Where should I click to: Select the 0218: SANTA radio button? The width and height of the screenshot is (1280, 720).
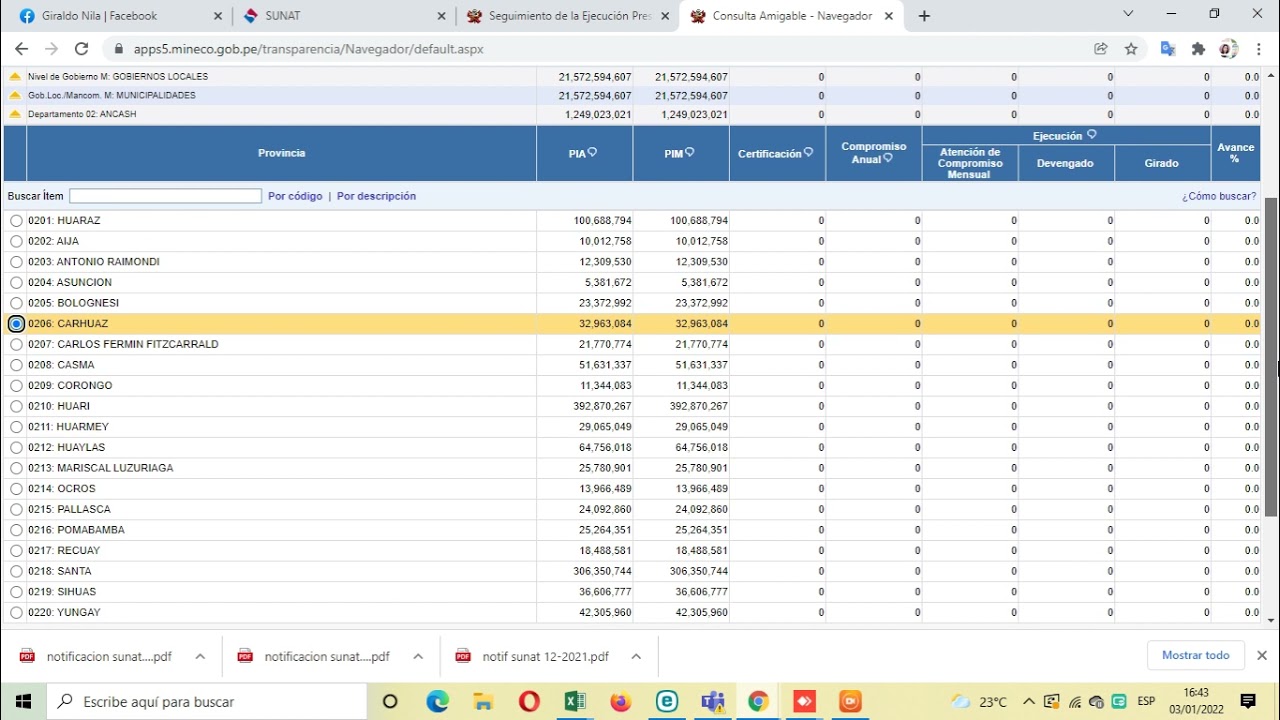coord(16,571)
